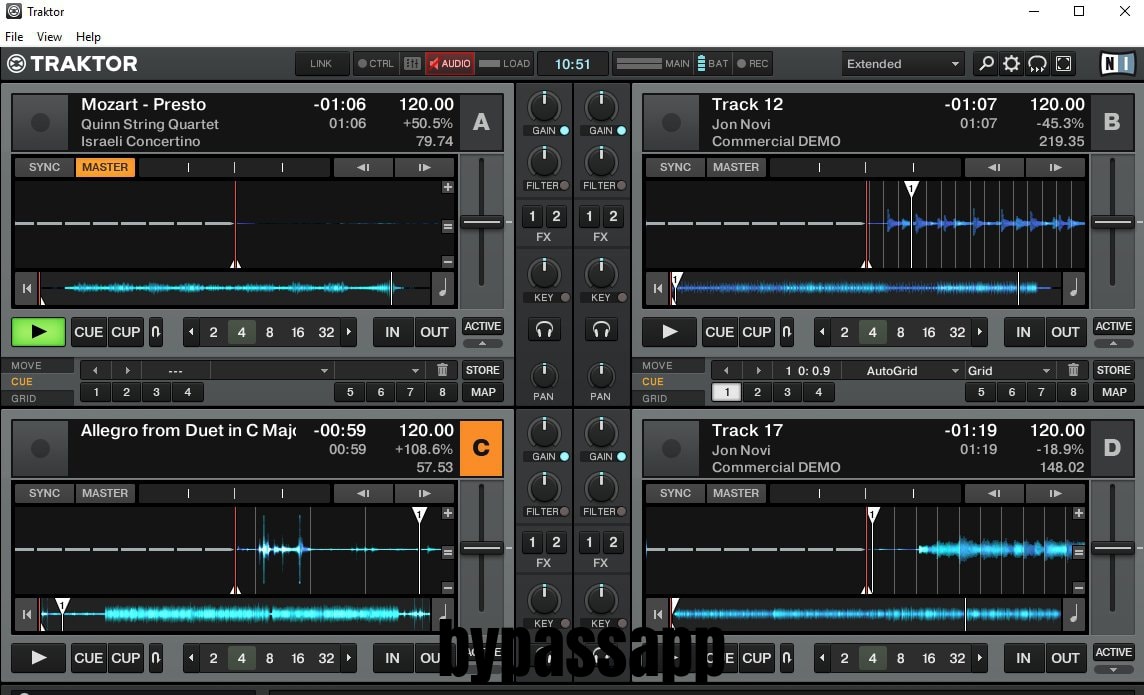Zoom in waveform plus on Deck D
The width and height of the screenshot is (1144, 695).
[1078, 513]
